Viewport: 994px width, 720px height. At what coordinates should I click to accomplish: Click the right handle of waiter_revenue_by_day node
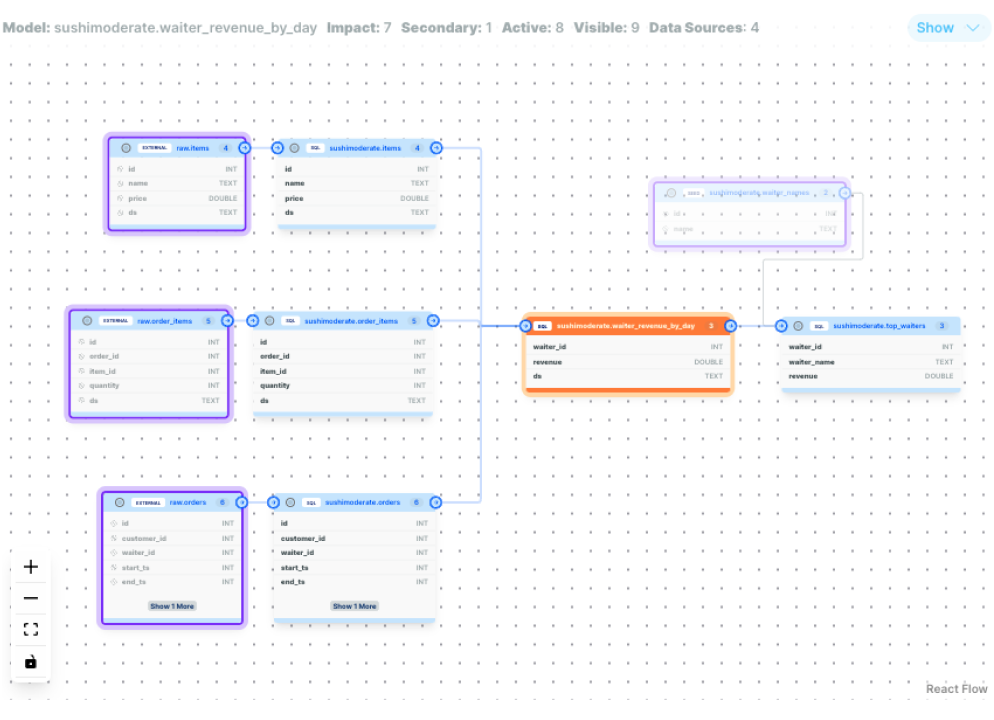point(730,326)
